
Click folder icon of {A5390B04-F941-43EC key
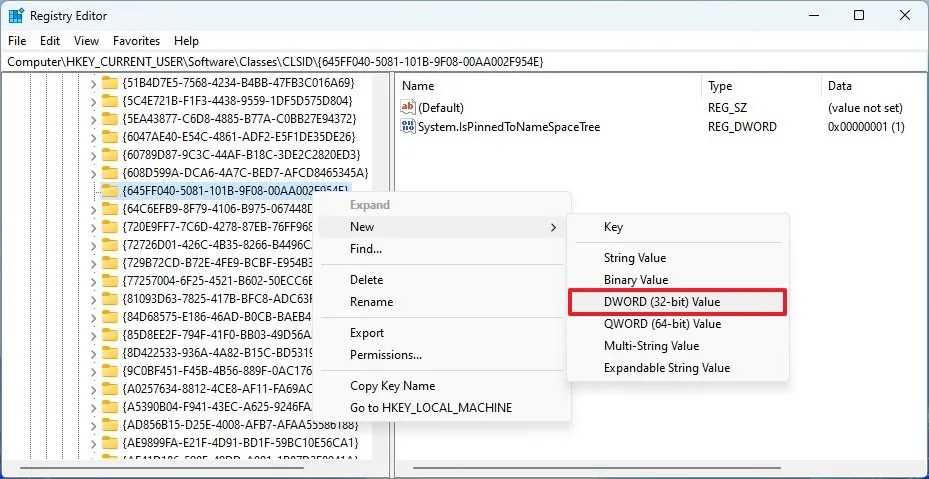(x=110, y=407)
